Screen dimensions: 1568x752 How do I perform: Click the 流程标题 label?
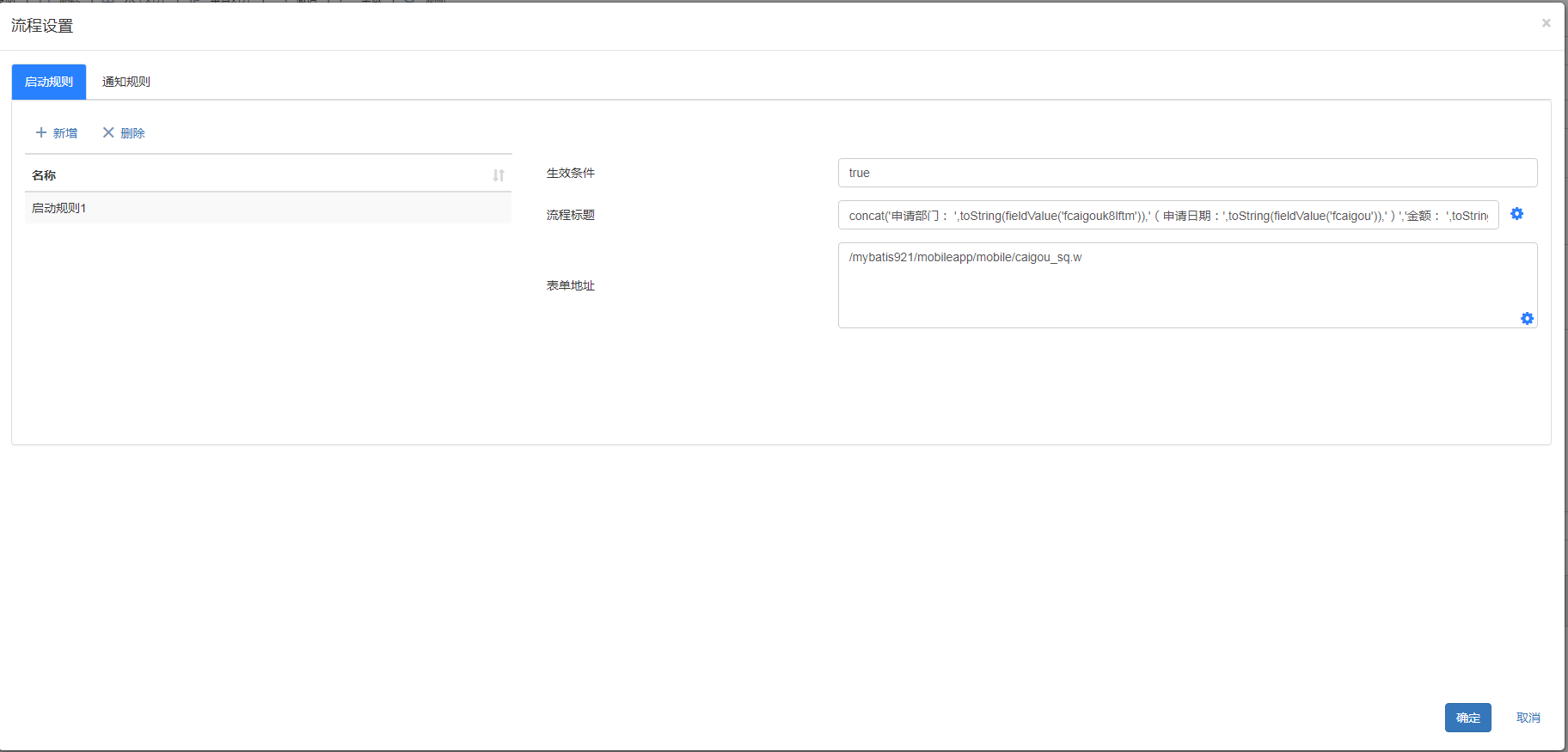(571, 215)
